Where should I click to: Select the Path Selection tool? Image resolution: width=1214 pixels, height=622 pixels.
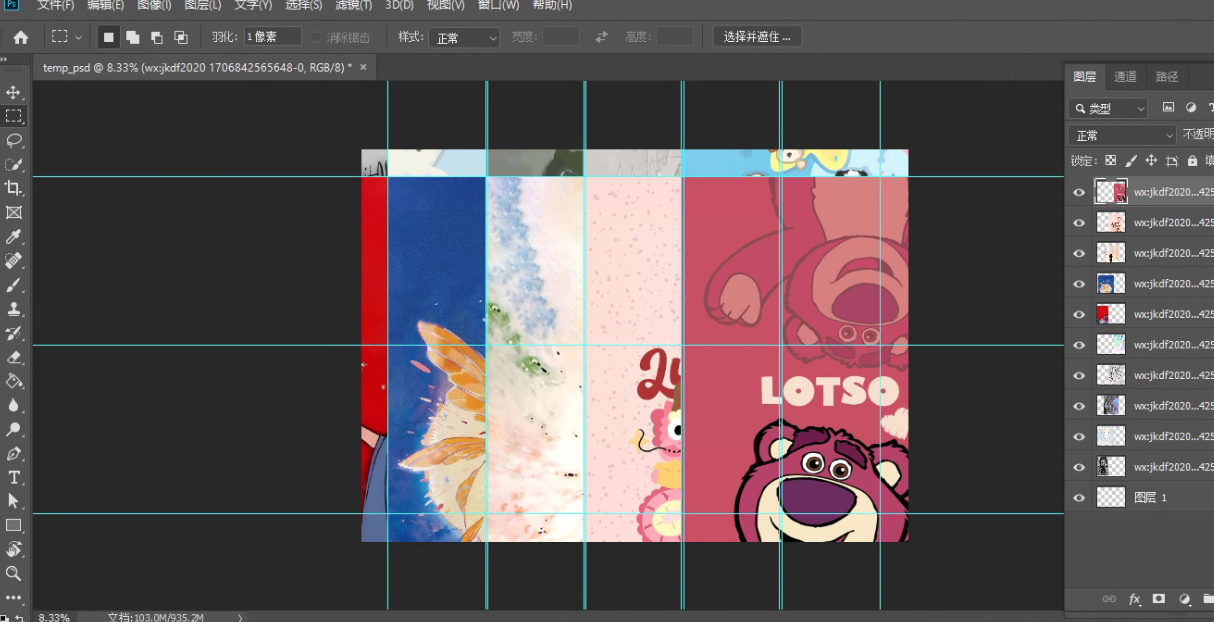pos(14,501)
